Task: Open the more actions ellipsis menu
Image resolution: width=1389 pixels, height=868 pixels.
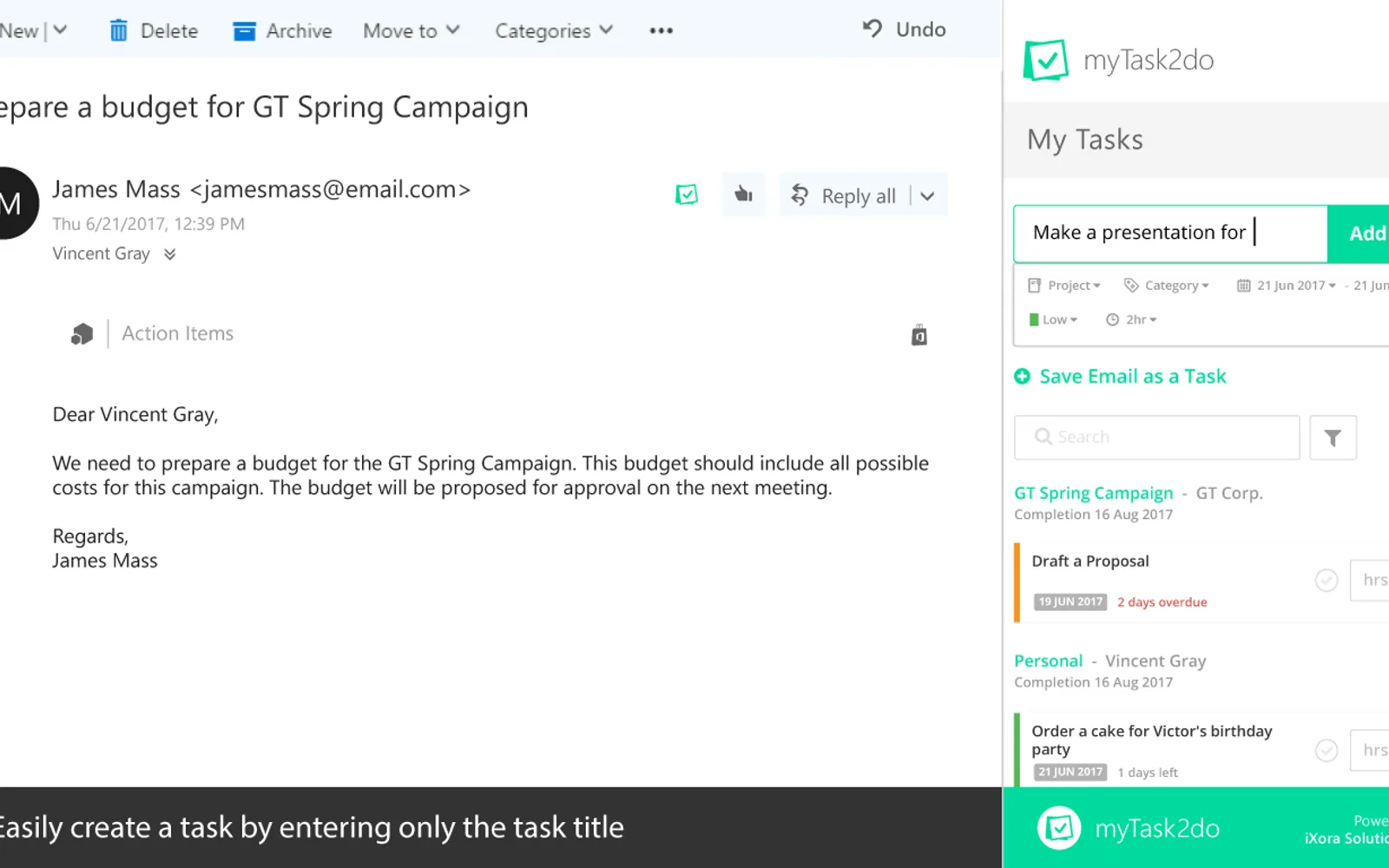Action: [661, 31]
